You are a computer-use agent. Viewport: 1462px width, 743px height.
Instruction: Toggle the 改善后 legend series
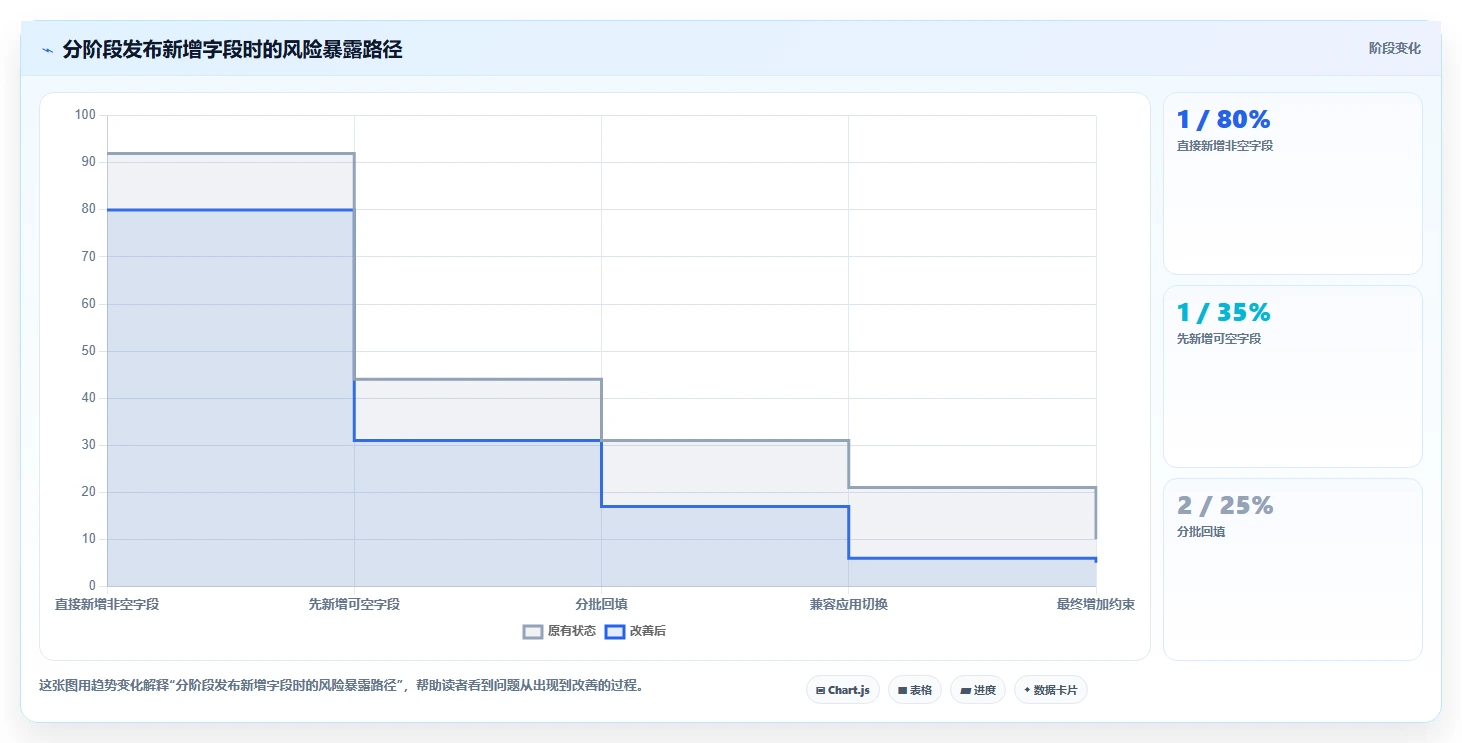tap(636, 631)
